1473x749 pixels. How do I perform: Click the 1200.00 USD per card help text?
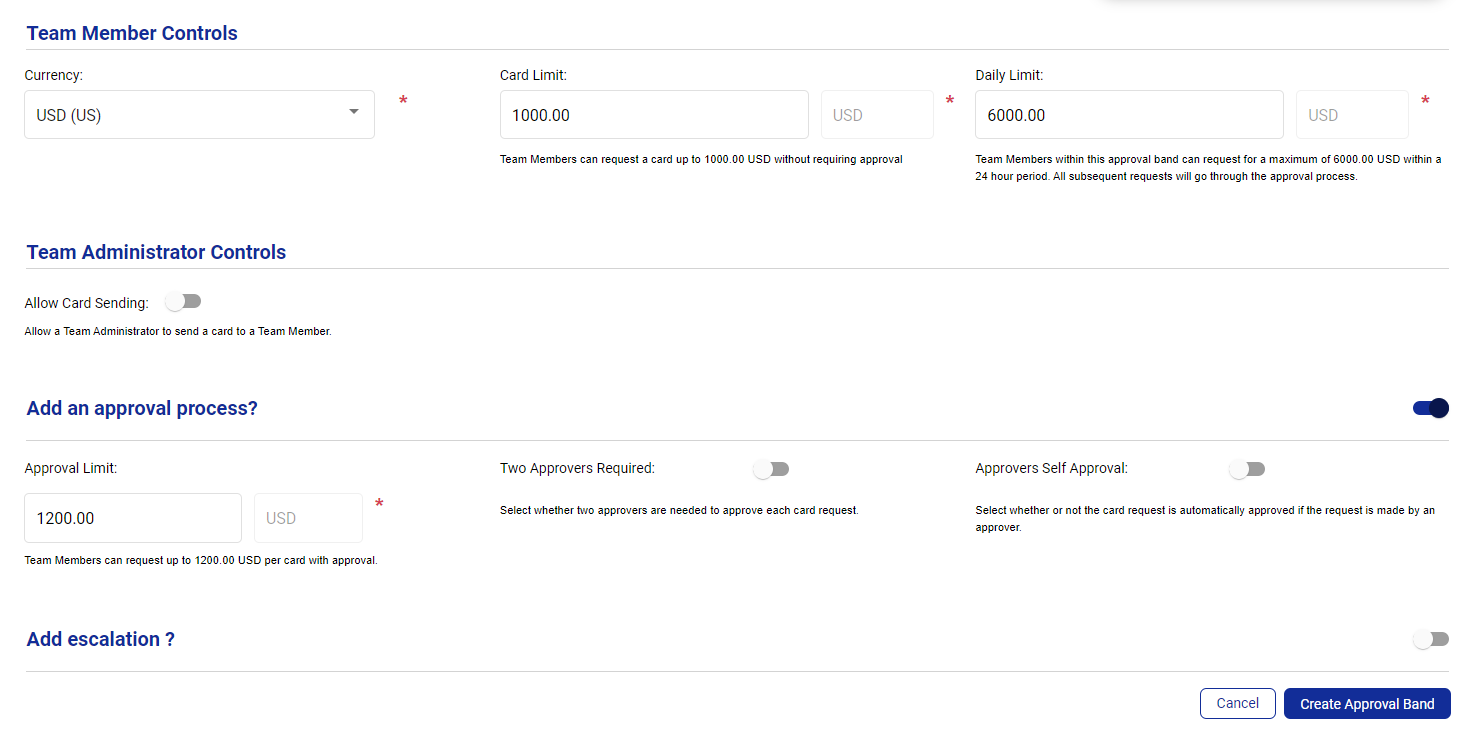(201, 560)
